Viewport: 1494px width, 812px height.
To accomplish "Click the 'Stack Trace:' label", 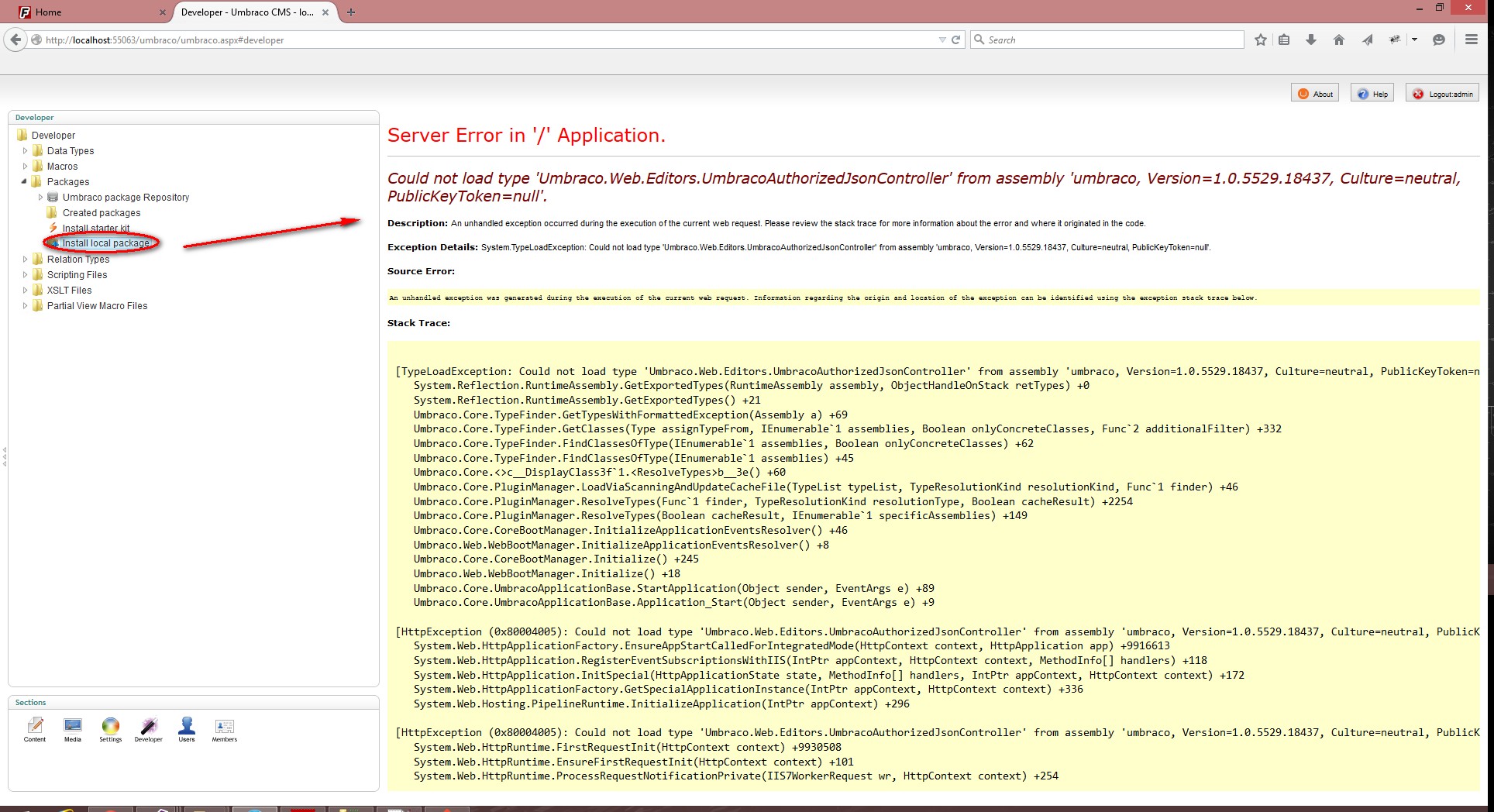I will tap(418, 323).
